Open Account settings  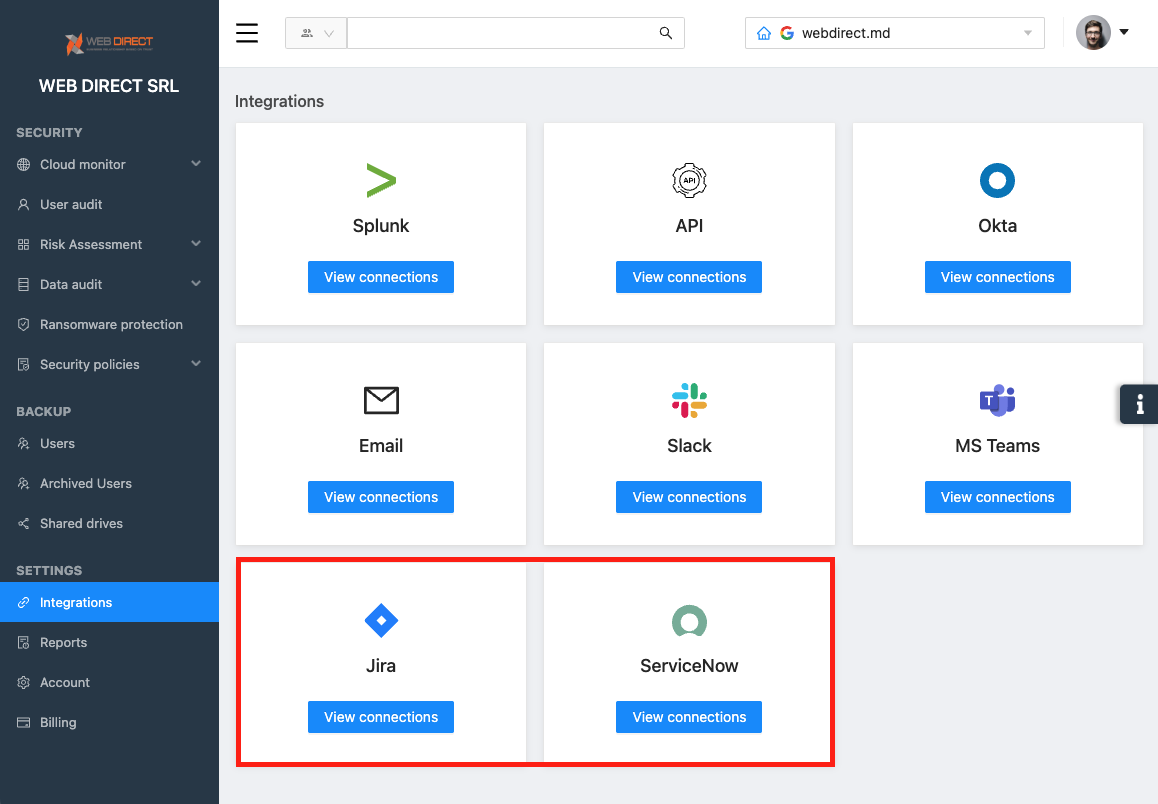tap(109, 682)
